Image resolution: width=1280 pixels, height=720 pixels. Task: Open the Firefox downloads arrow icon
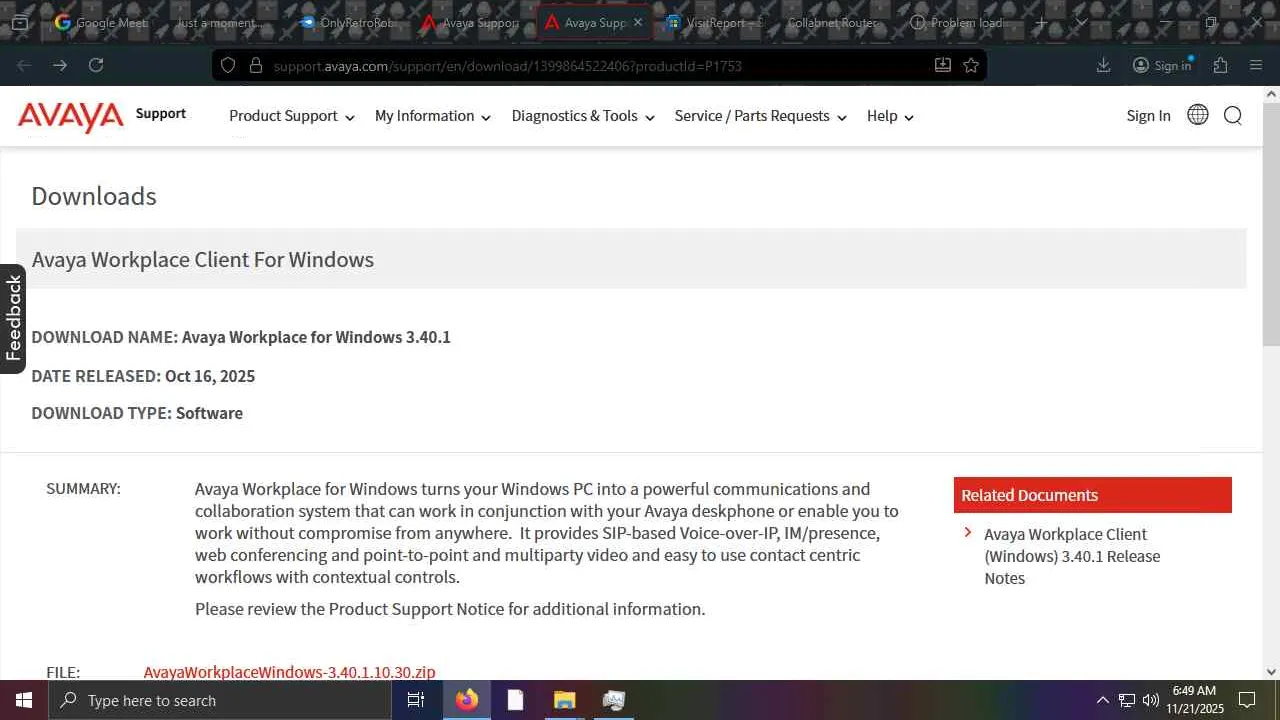[1104, 65]
